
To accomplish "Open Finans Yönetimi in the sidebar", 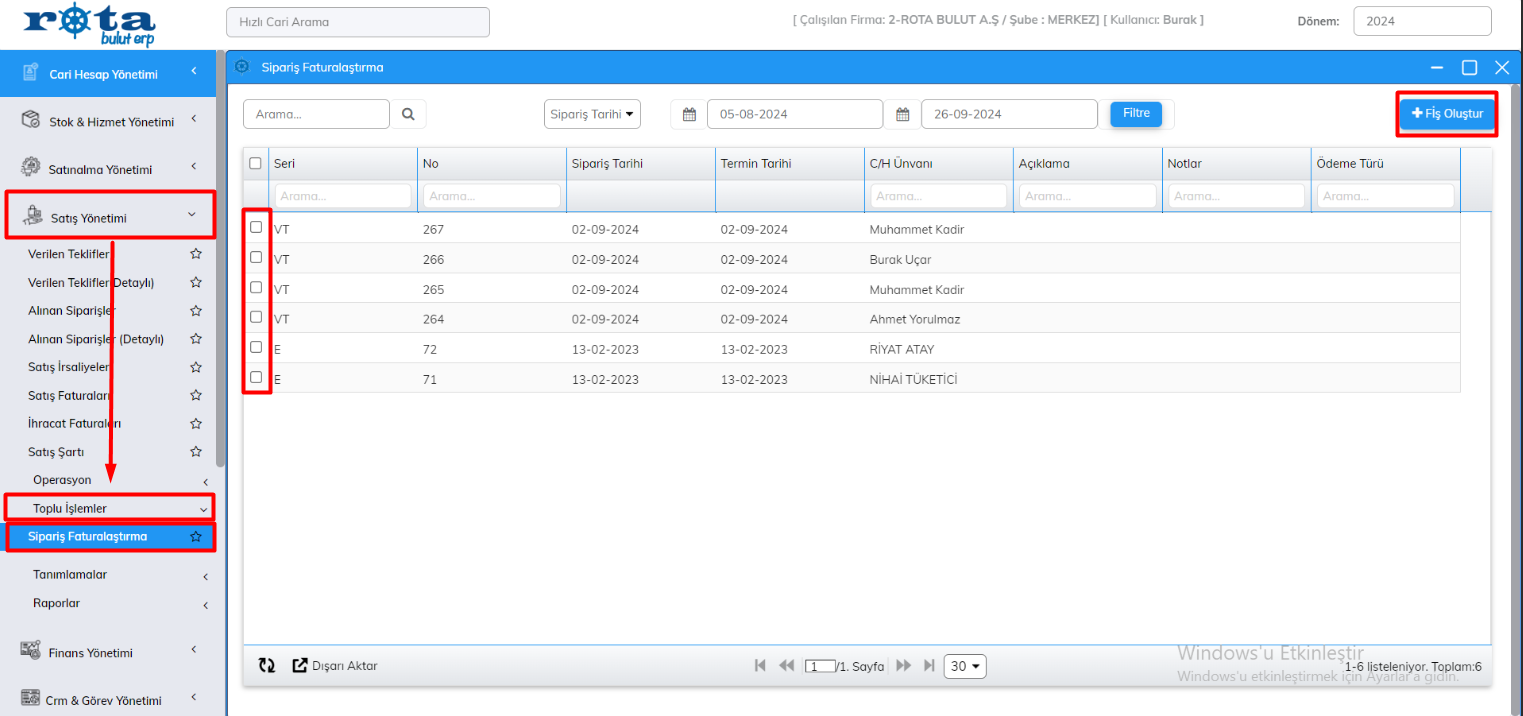I will click(104, 653).
